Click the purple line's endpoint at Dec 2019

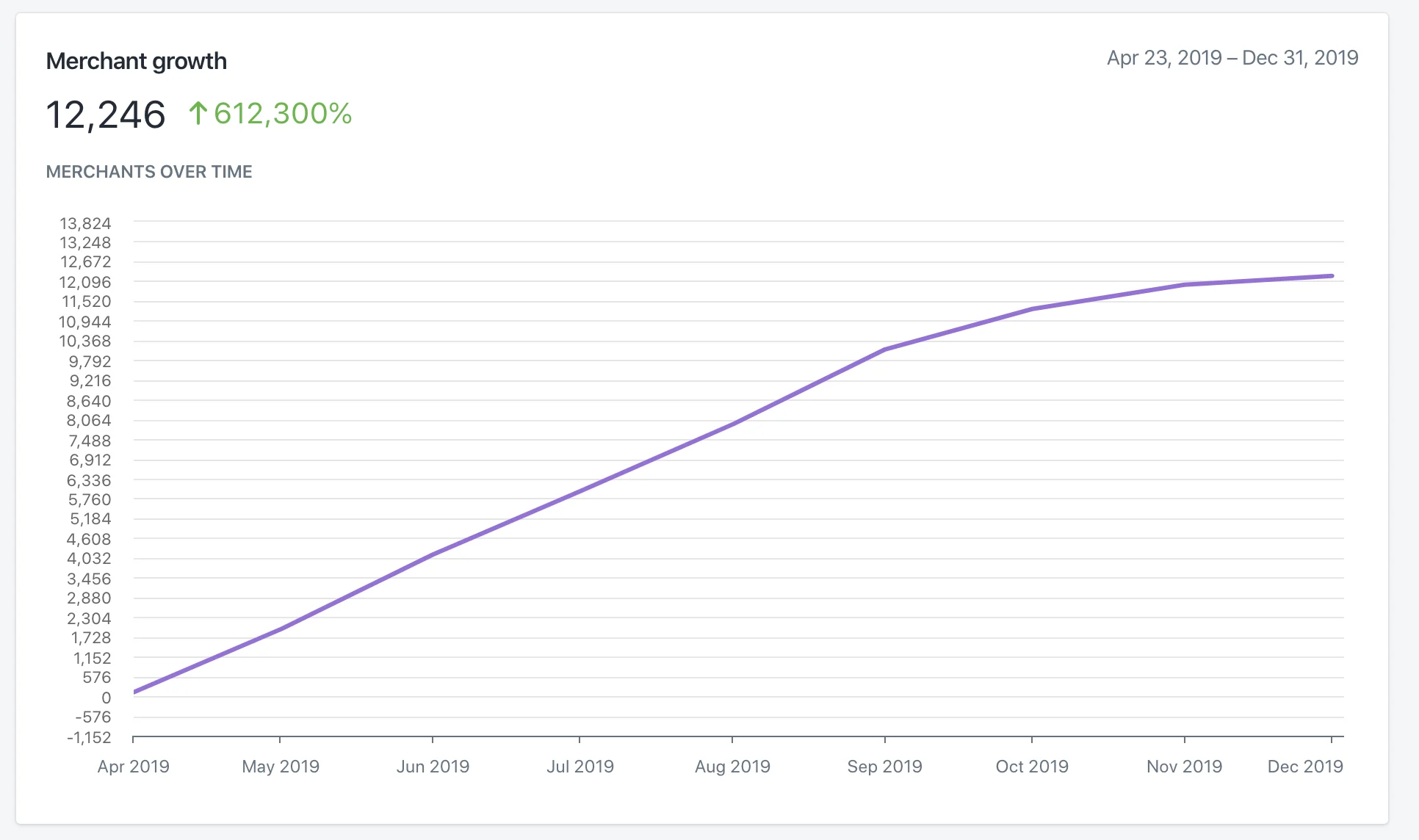click(x=1331, y=276)
